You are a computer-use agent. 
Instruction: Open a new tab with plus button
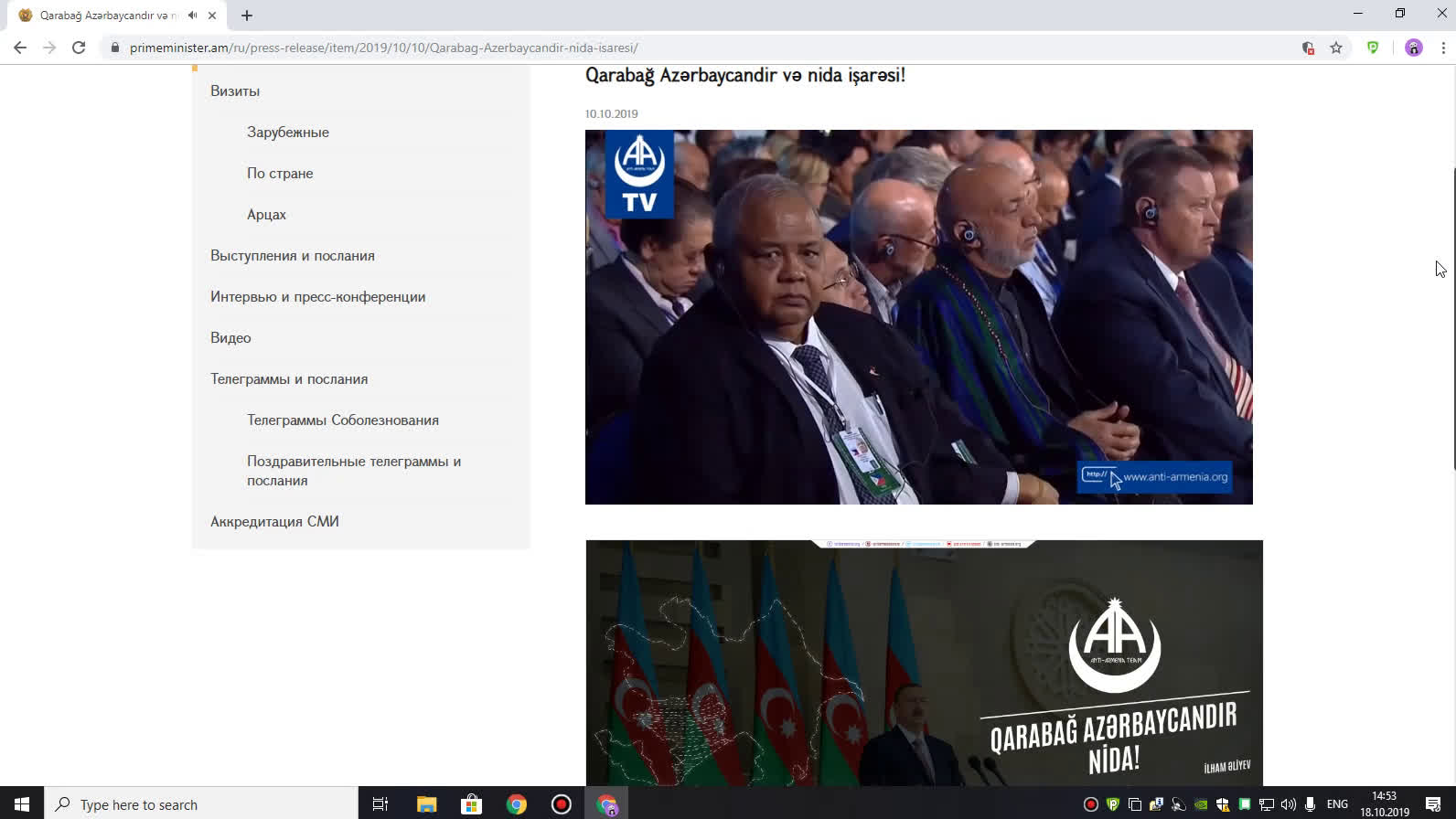point(247,16)
